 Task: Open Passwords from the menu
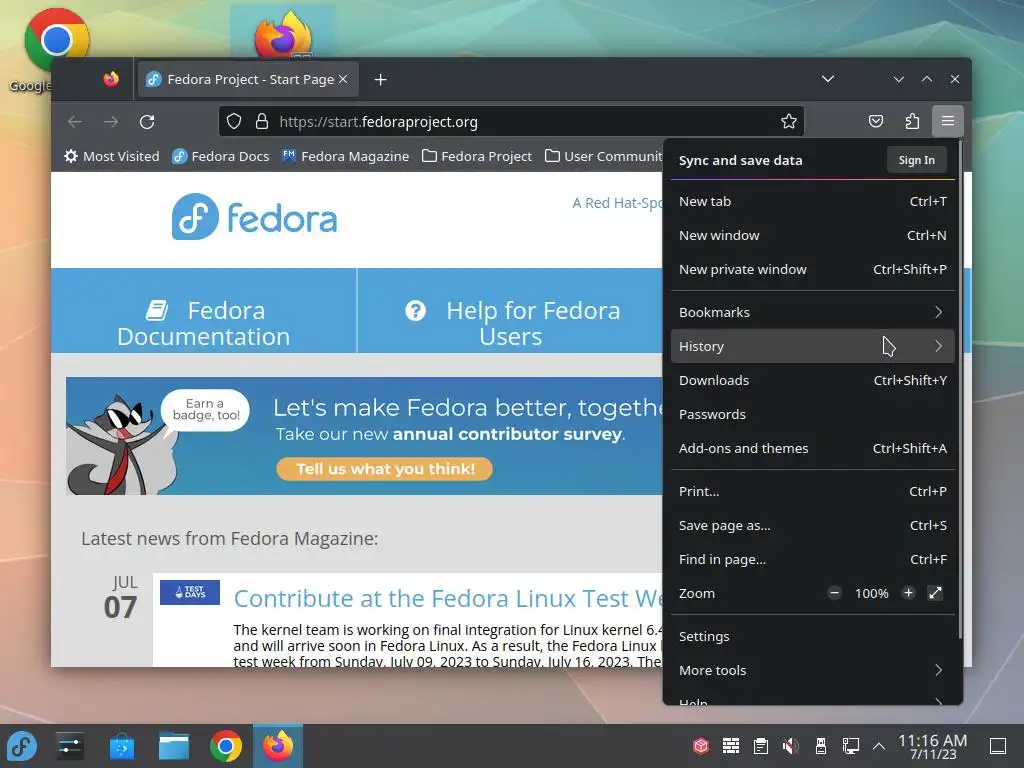point(812,414)
